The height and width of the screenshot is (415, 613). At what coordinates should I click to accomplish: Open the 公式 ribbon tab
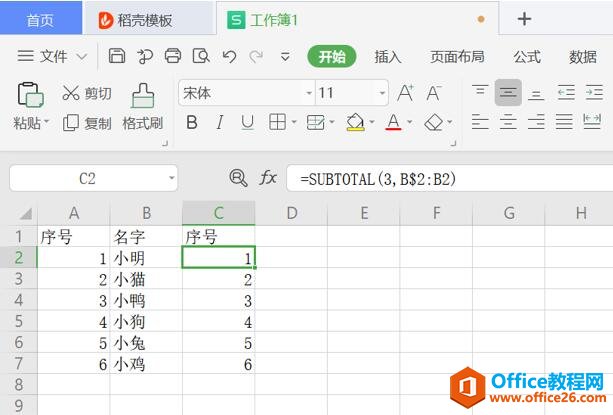click(x=527, y=57)
